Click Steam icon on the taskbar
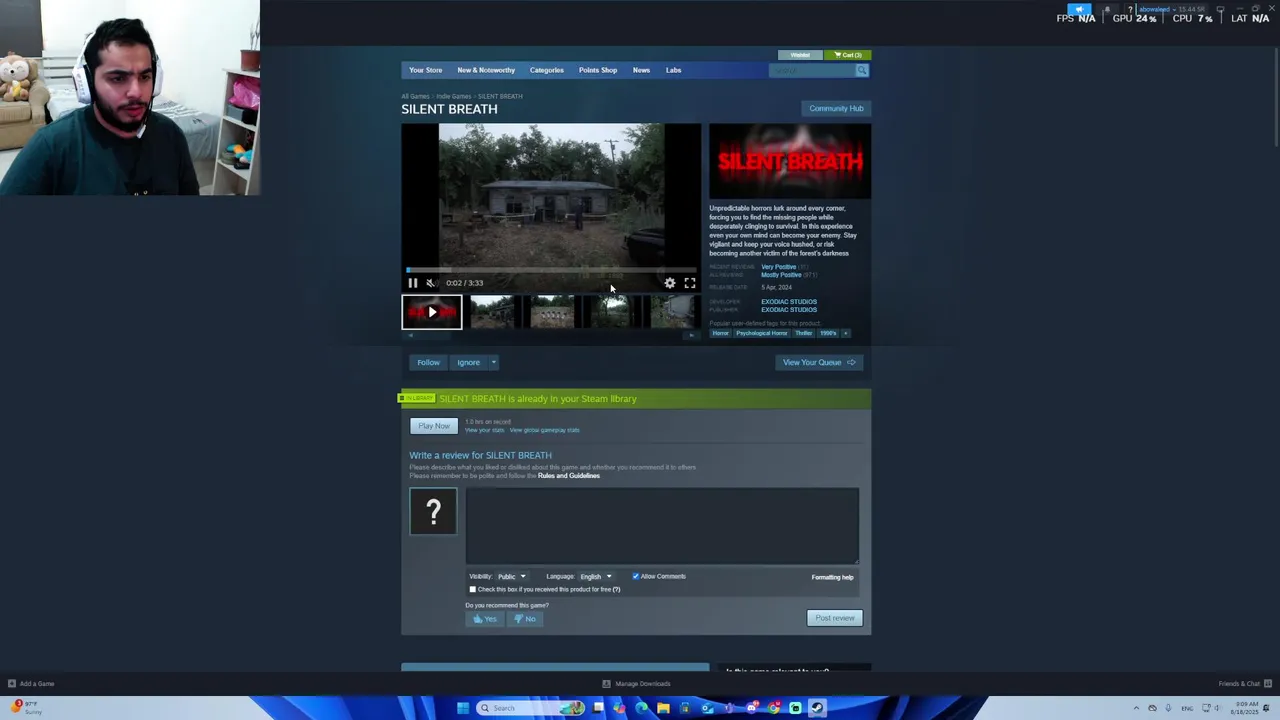 [817, 708]
